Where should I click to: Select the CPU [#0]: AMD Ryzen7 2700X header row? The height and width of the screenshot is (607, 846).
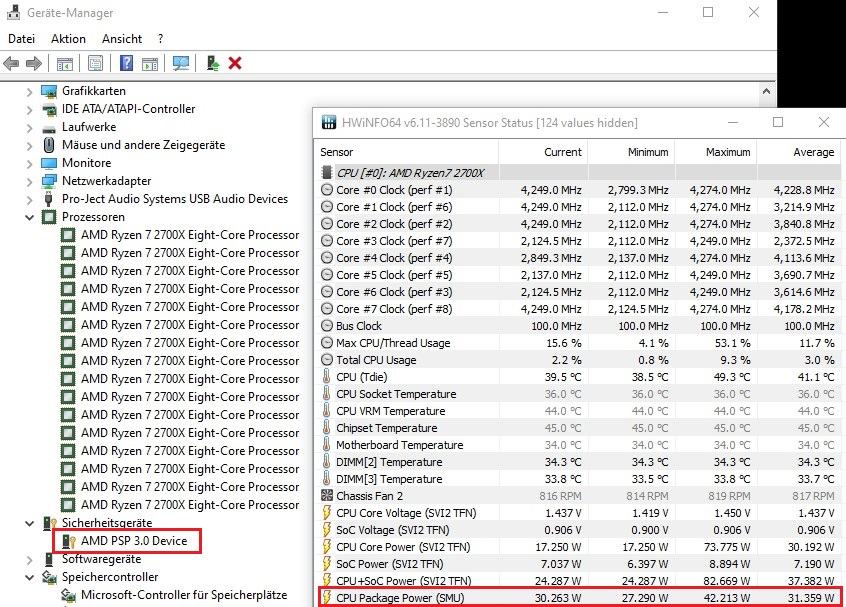(x=578, y=173)
